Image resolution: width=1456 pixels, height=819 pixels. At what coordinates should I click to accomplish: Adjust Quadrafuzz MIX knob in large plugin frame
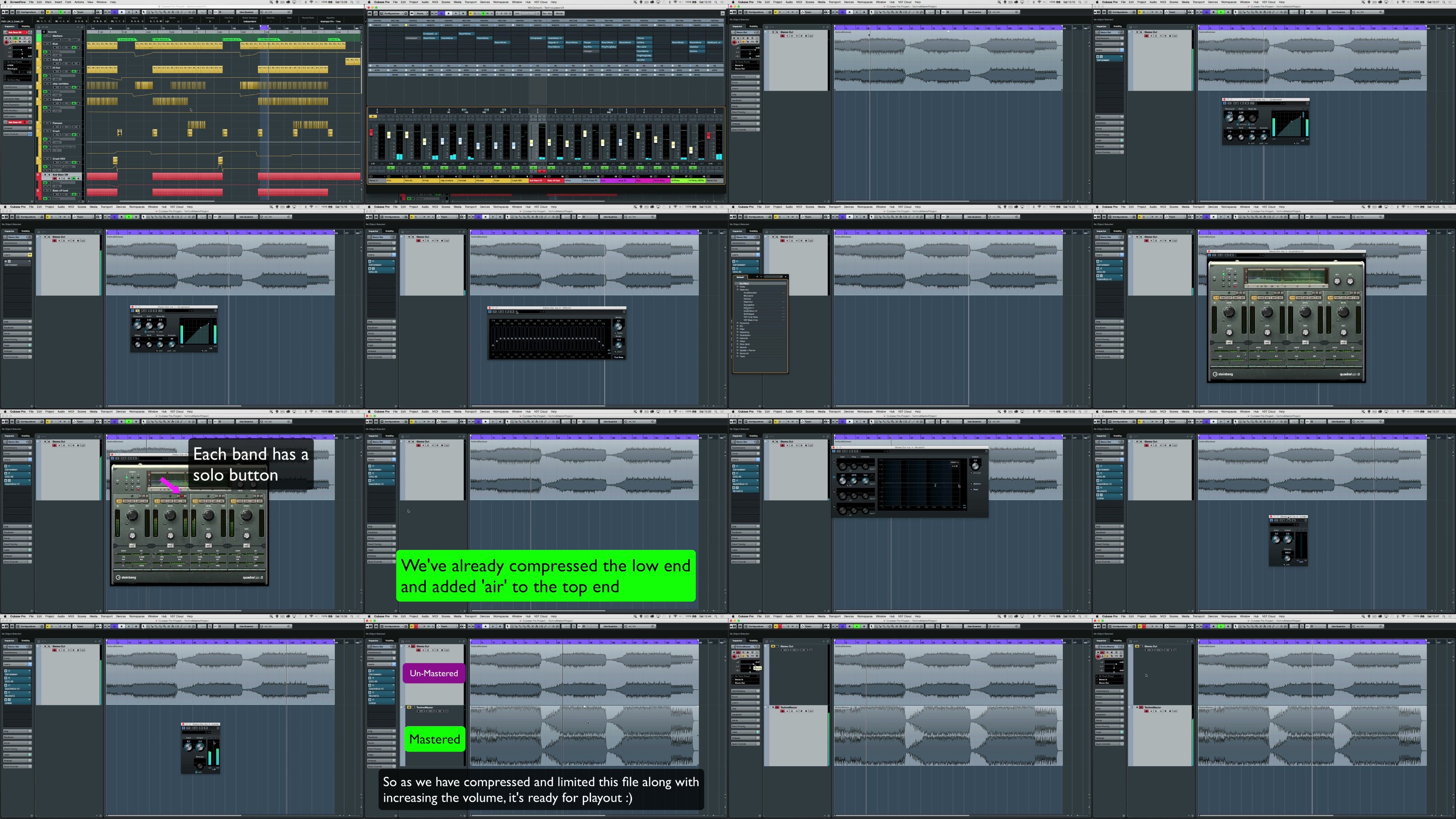point(1337,282)
